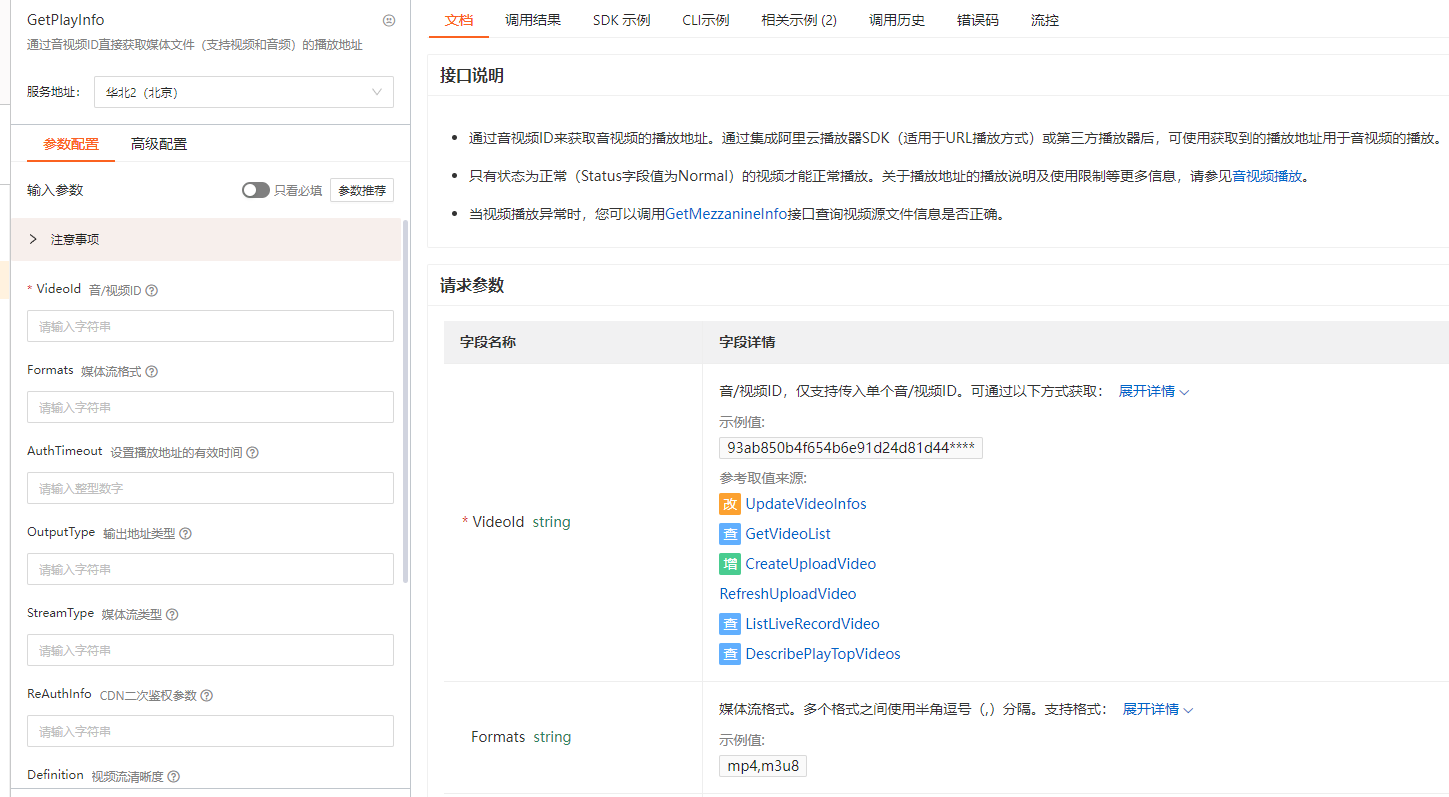Open the ListLiveRecordVideo link
The height and width of the screenshot is (797, 1449).
pos(813,624)
